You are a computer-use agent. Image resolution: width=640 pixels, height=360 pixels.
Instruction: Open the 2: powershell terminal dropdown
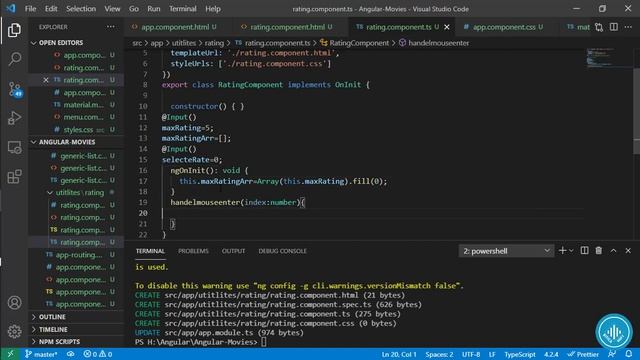pyautogui.click(x=506, y=251)
